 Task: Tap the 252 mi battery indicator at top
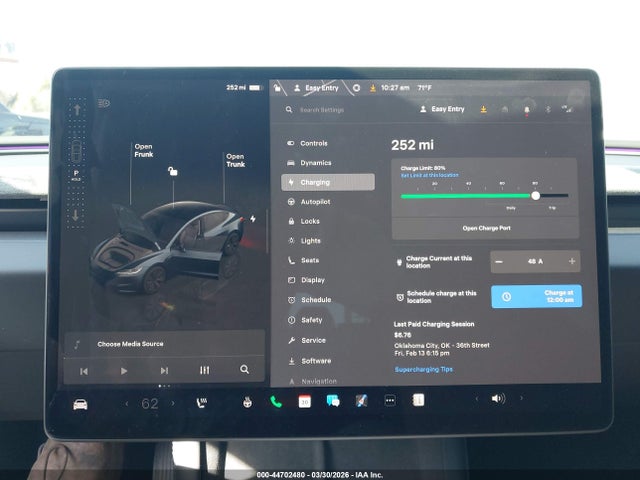point(244,88)
